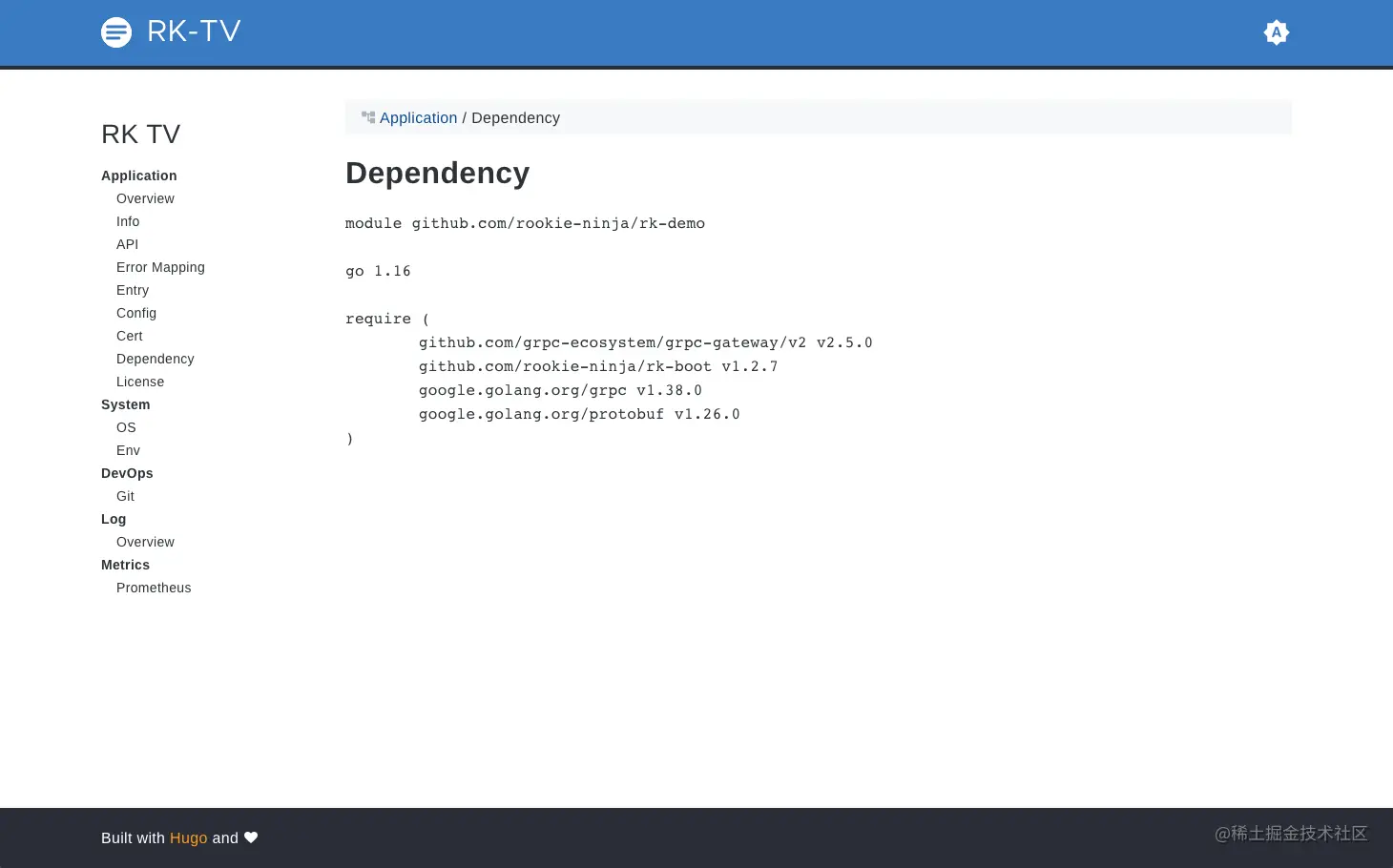
Task: Open Overview under Application
Action: (145, 198)
